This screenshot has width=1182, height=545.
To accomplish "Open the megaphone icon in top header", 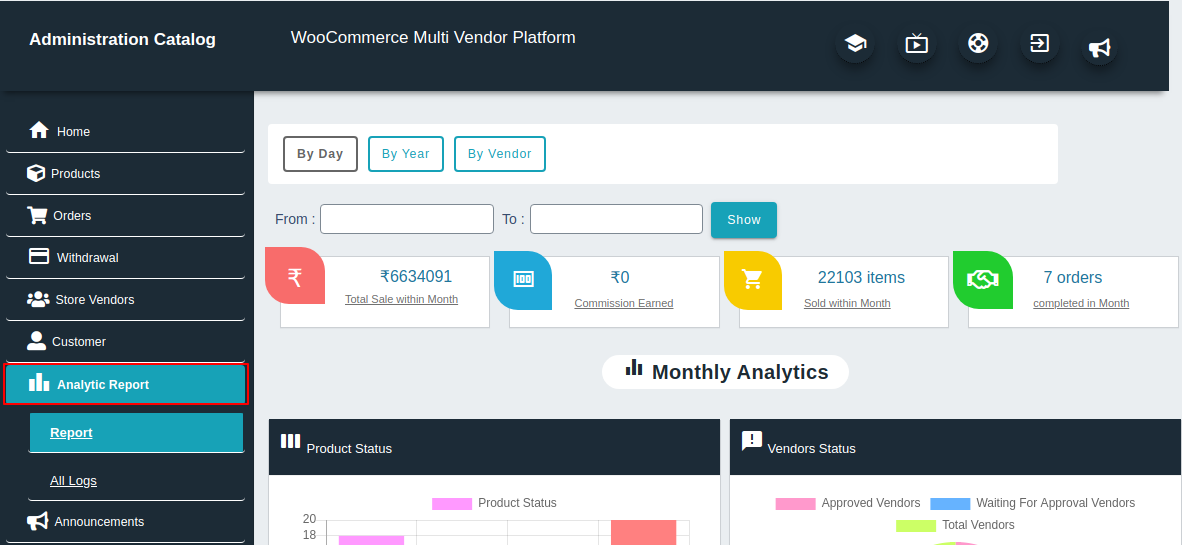I will [1099, 48].
